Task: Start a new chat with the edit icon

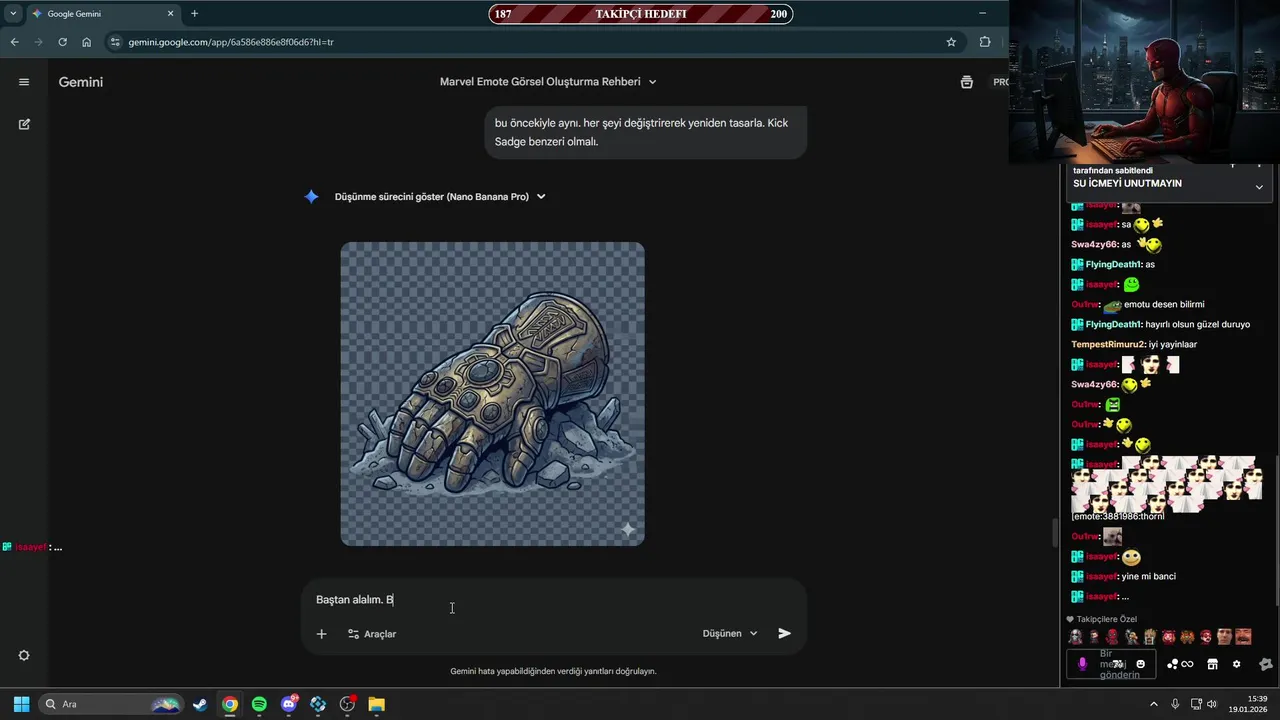Action: [x=24, y=124]
